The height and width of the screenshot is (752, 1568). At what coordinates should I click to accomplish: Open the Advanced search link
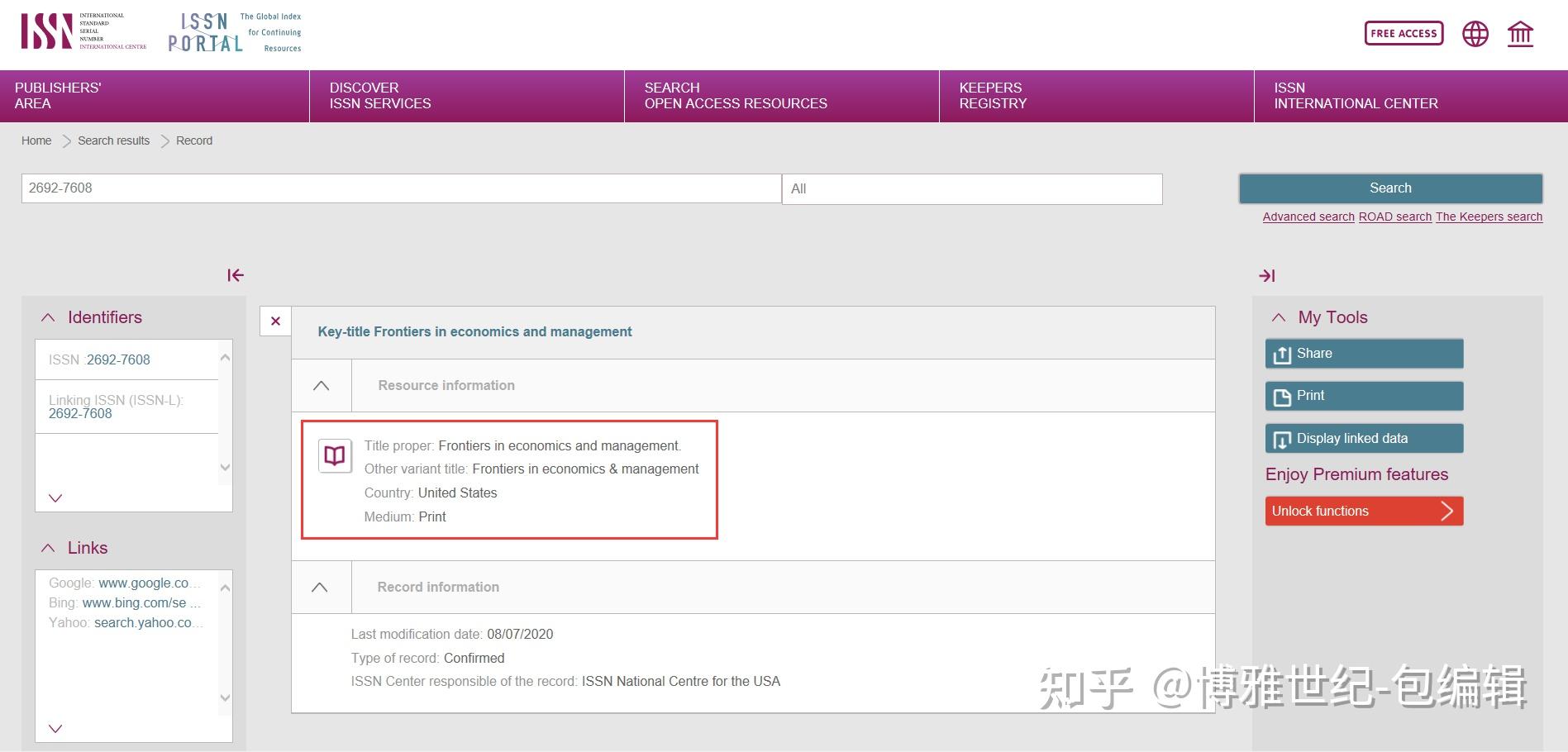pos(1308,217)
